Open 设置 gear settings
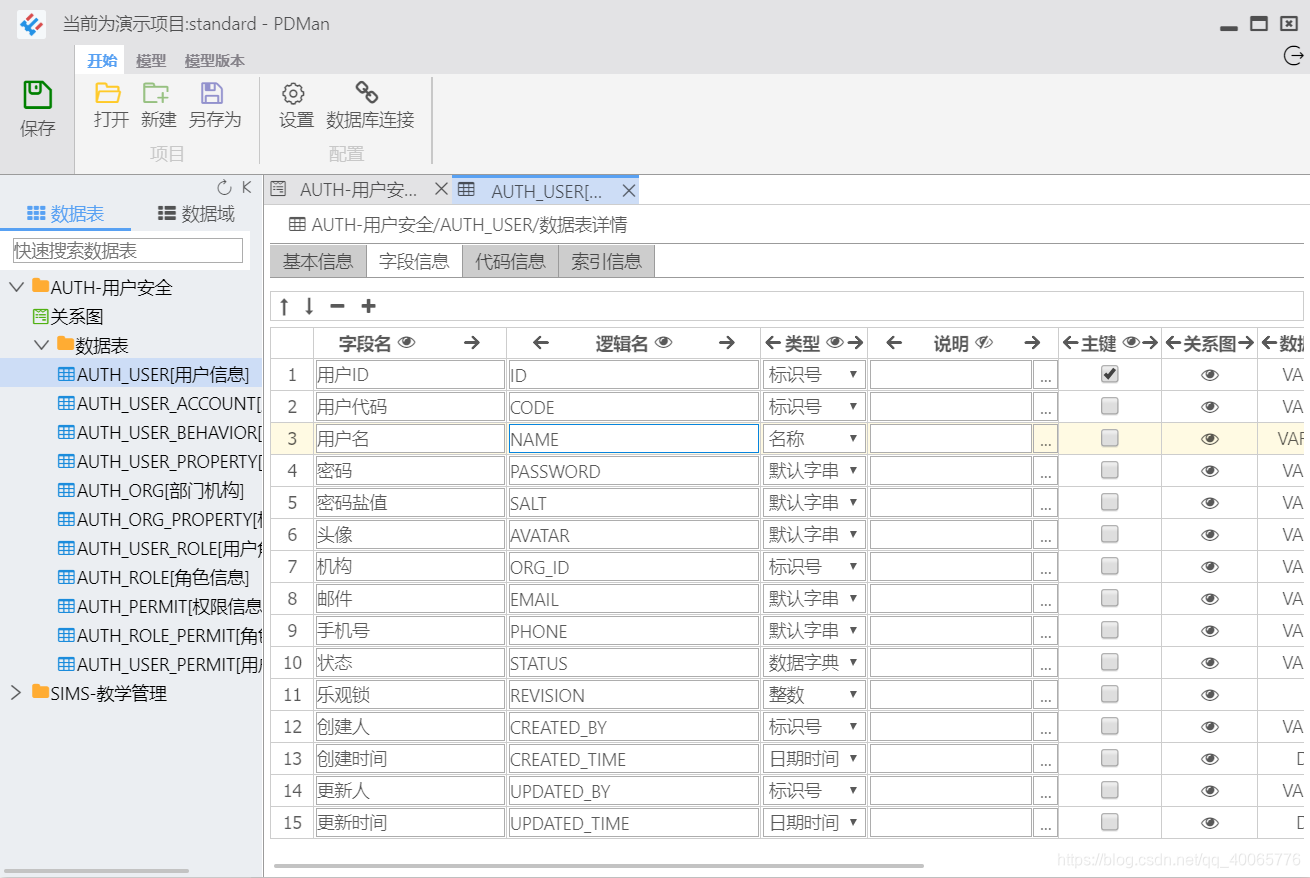The image size is (1310, 878). (296, 106)
